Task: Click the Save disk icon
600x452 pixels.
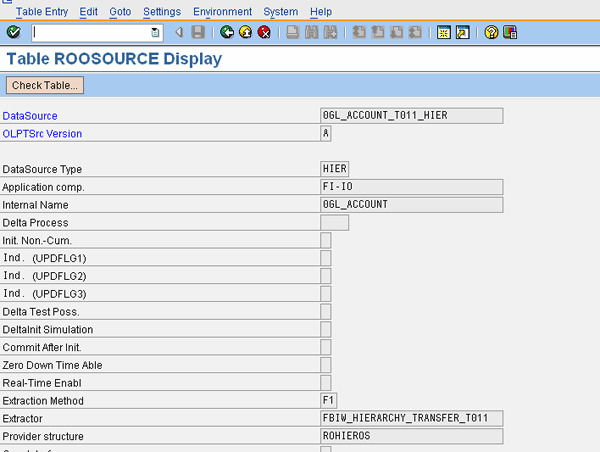Action: click(198, 32)
